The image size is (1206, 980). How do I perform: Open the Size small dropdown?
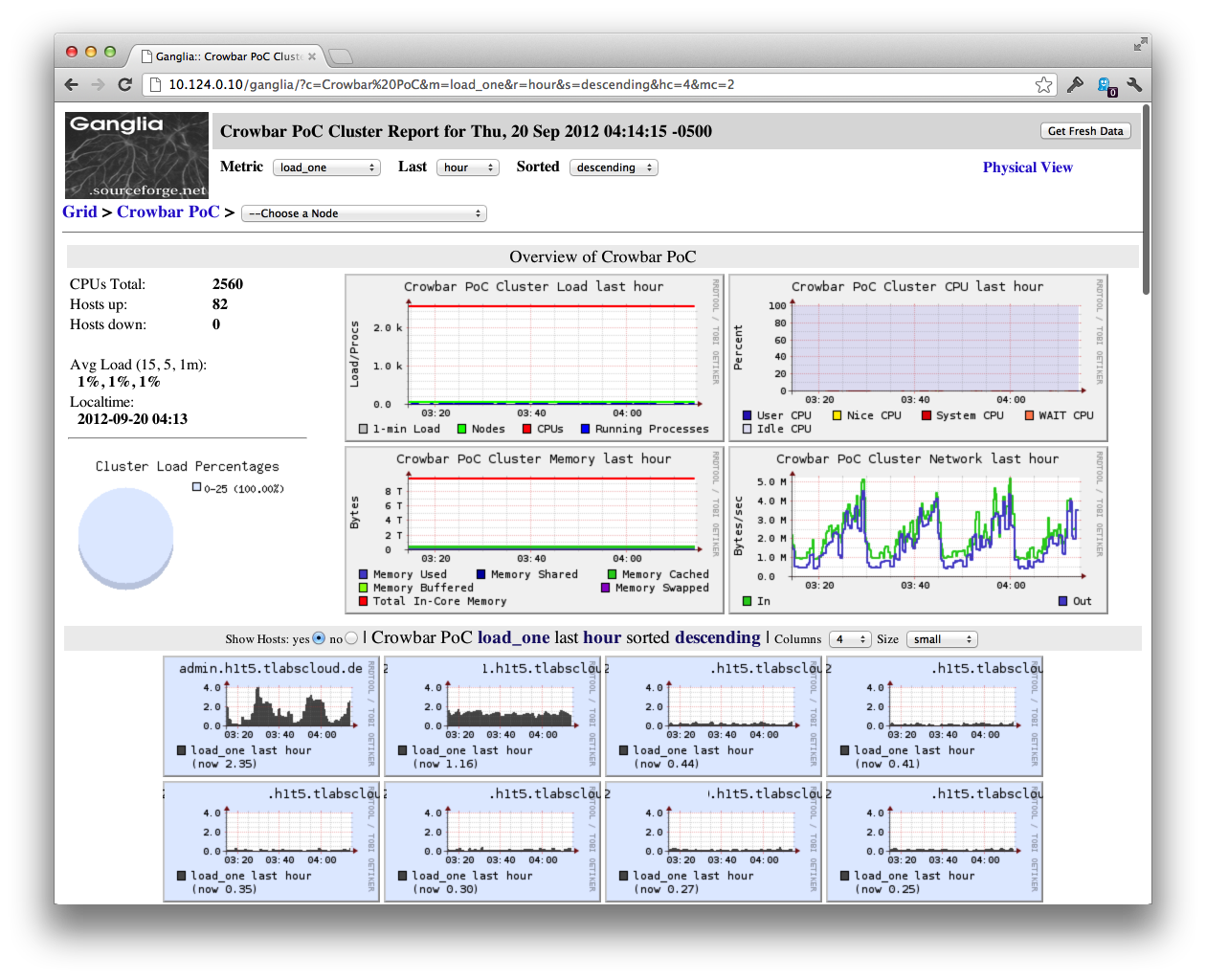coord(941,639)
